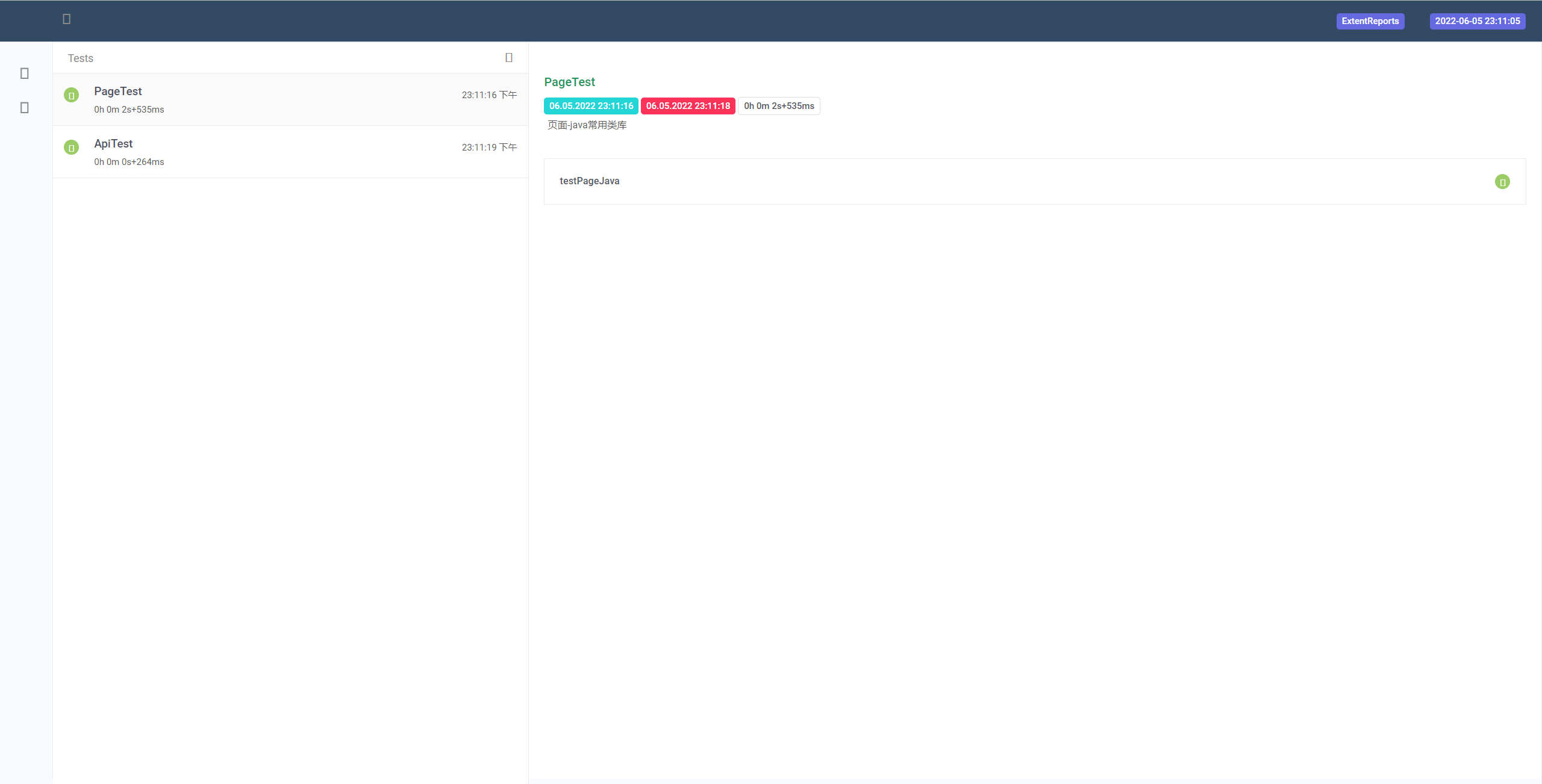1542x784 pixels.
Task: Click the 0h 0m 2s+535ms duration badge
Action: coord(779,106)
